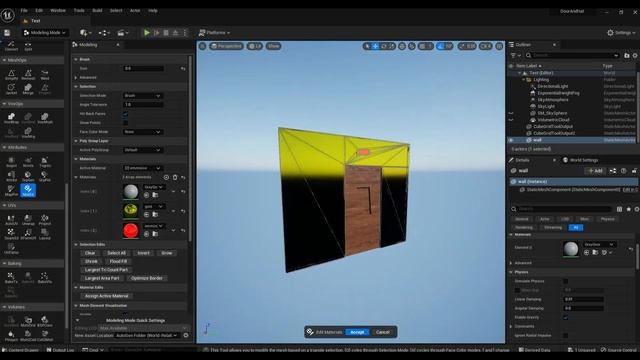Delete all Materials array elements trash icon
The image size is (640, 360).
tap(175, 177)
